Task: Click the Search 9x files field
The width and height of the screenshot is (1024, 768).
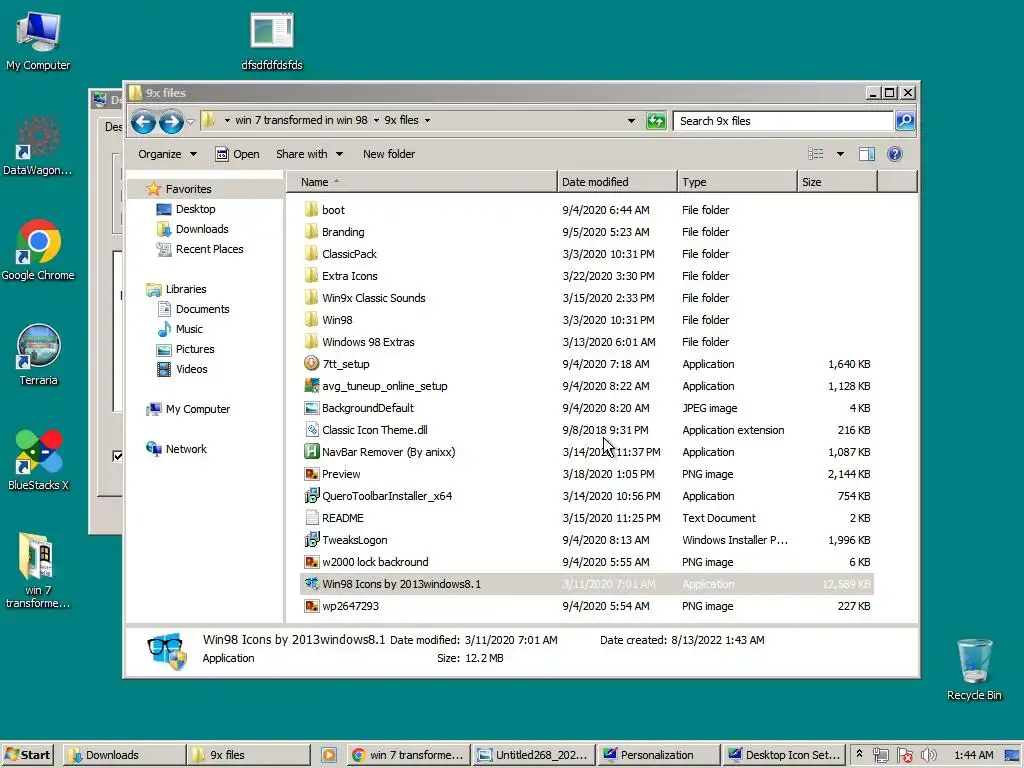Action: 783,121
